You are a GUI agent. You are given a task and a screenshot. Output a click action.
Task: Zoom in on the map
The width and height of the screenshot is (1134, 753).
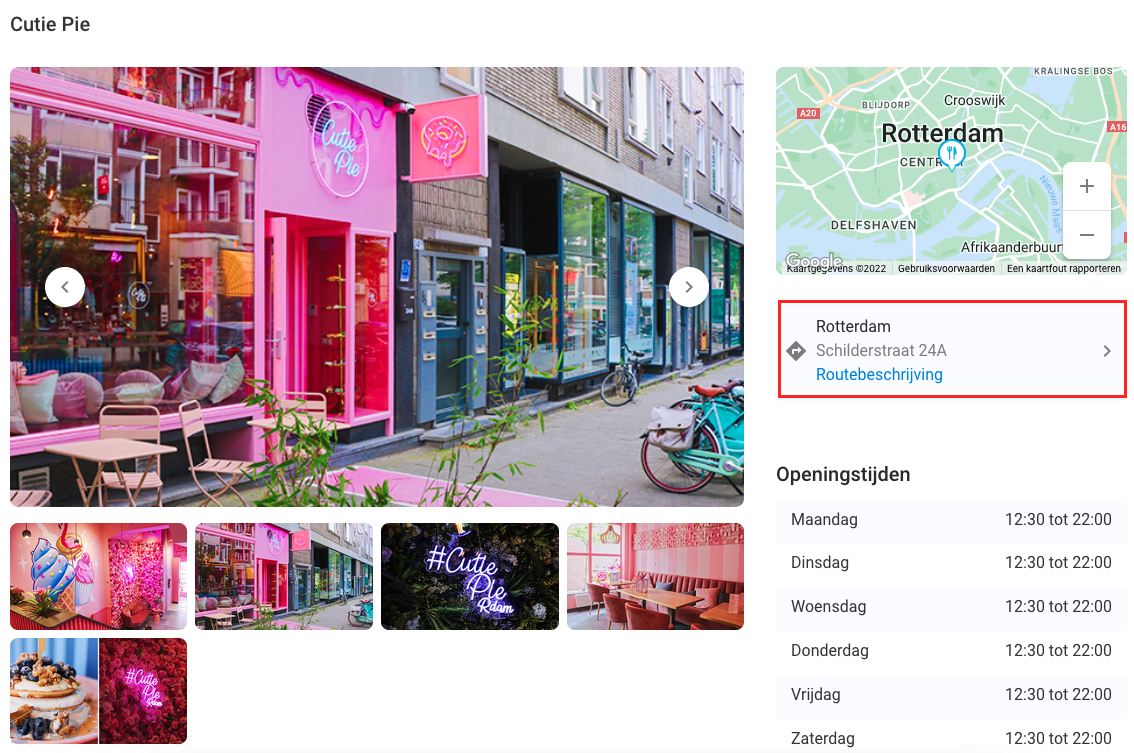(1086, 187)
